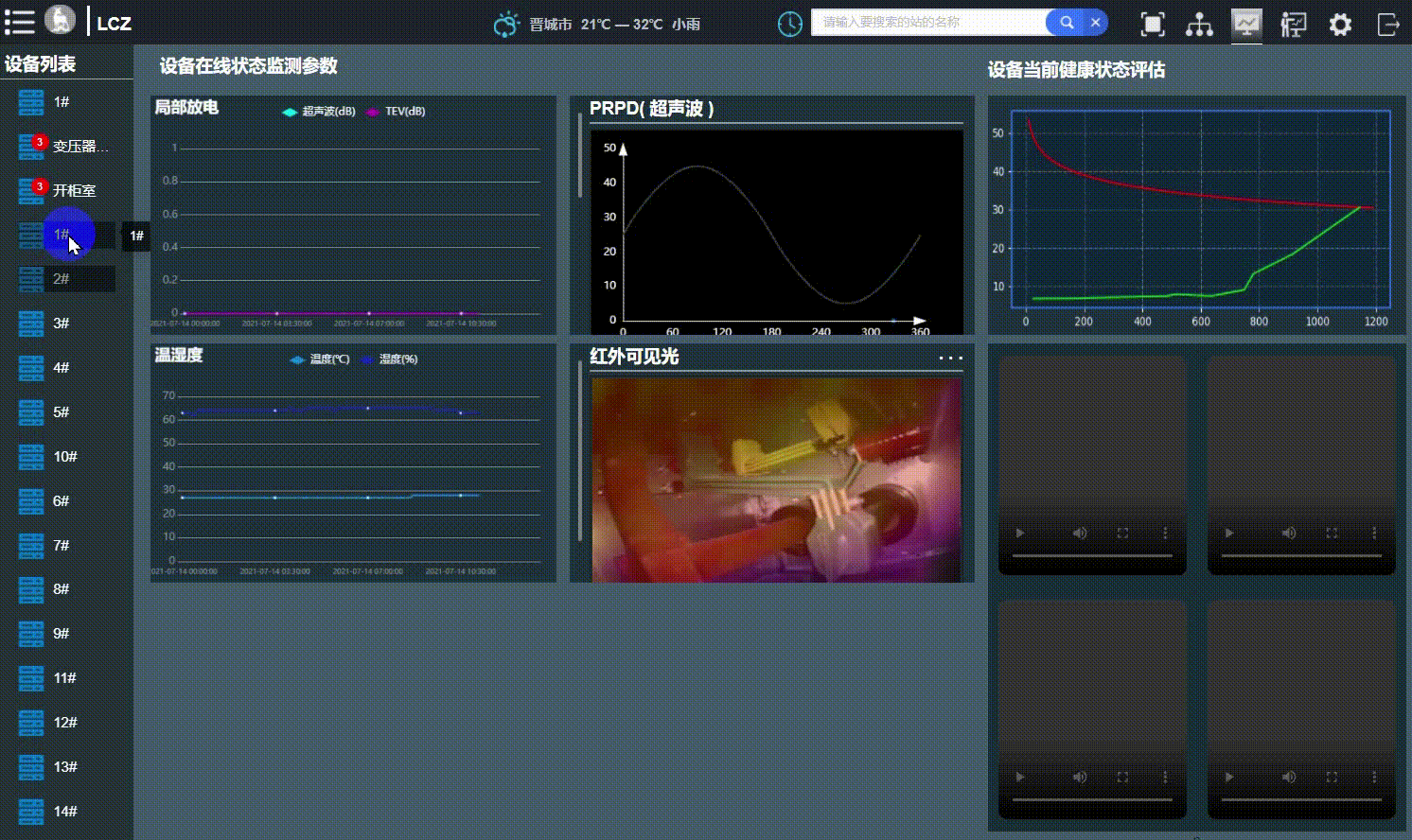The image size is (1412, 840).
Task: Open the report presentation icon
Action: point(1294,24)
